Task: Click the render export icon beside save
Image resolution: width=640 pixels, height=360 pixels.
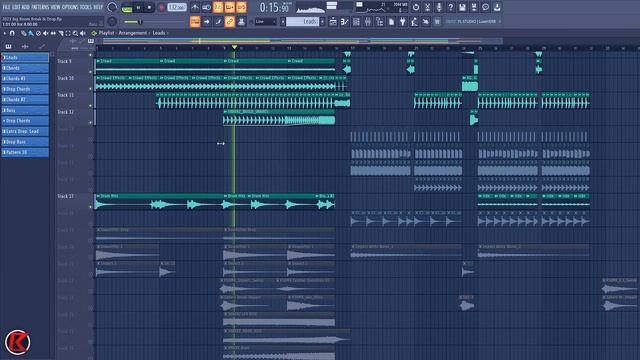Action: pyautogui.click(x=474, y=7)
